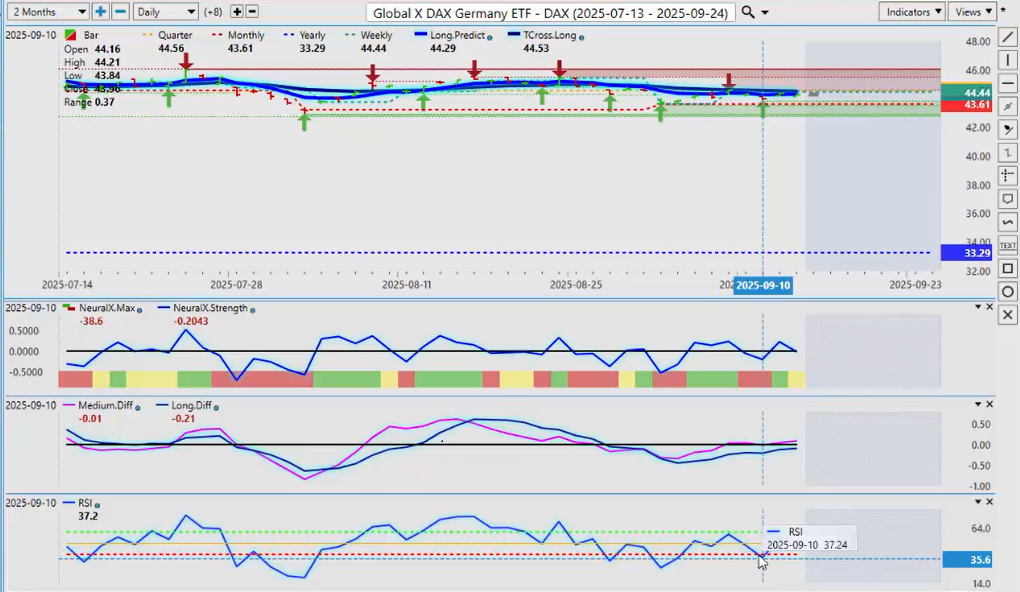This screenshot has width=1020, height=592.
Task: Click the blue 33.29 yearly price tag
Action: 966,253
